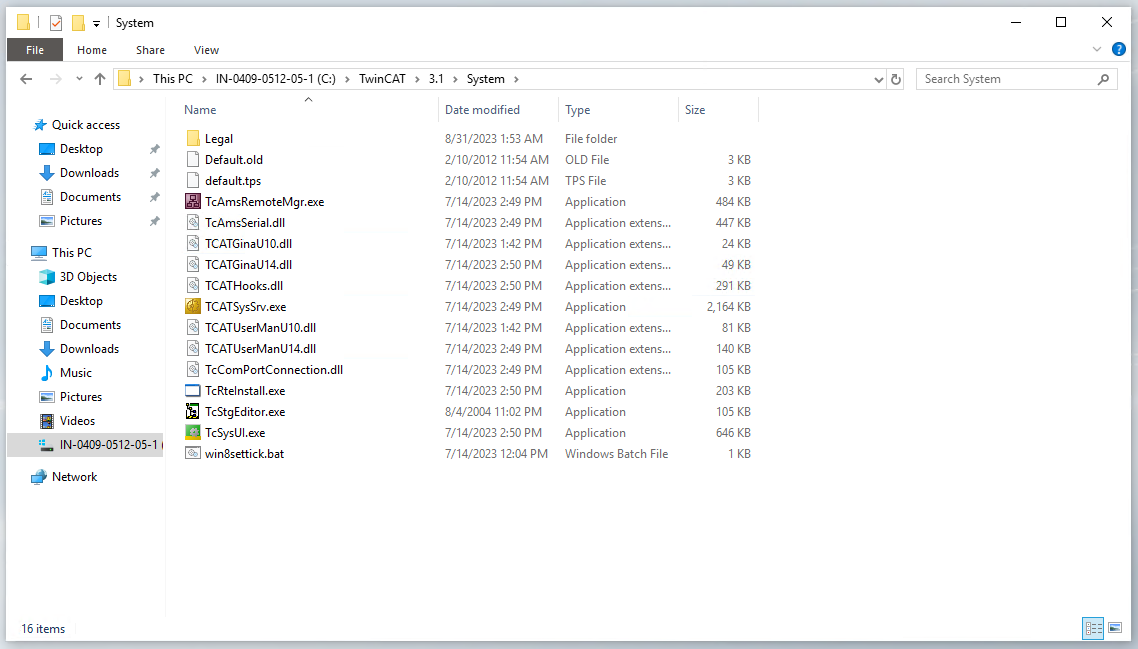
Task: Click the Windows Batch File type cell
Action: tap(616, 454)
